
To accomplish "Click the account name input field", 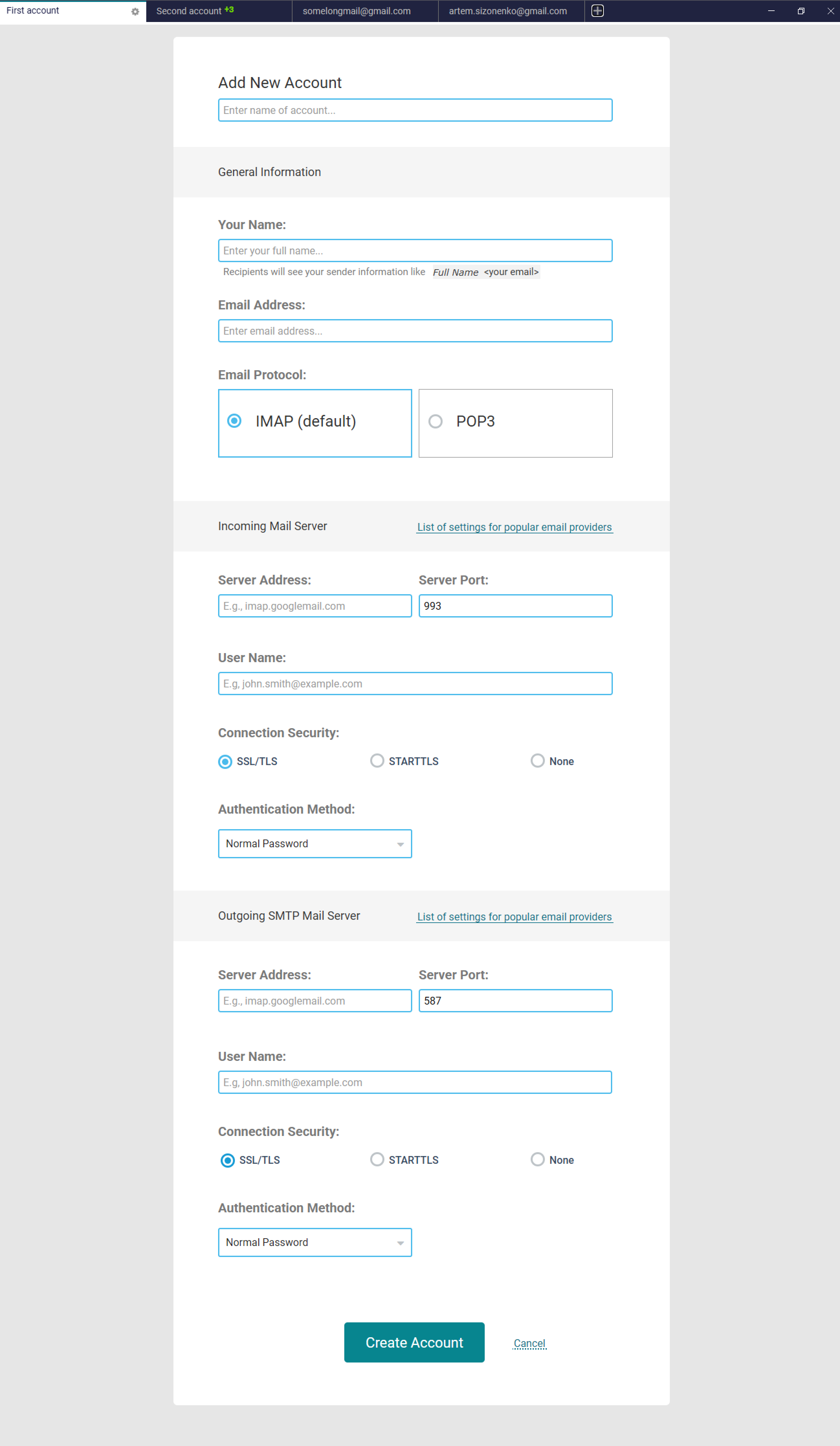I will [415, 110].
